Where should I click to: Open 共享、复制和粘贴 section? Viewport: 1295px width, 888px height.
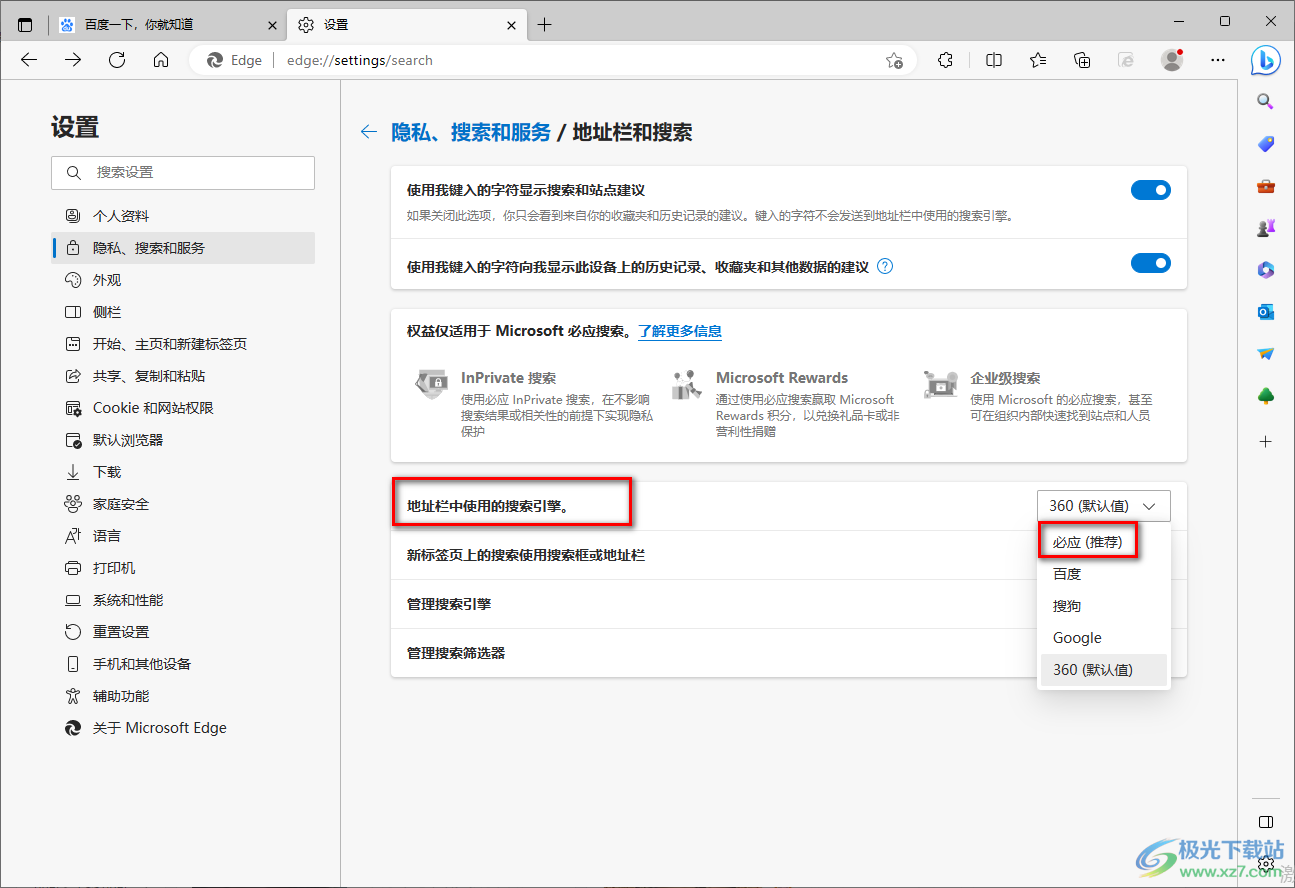[x=183, y=376]
